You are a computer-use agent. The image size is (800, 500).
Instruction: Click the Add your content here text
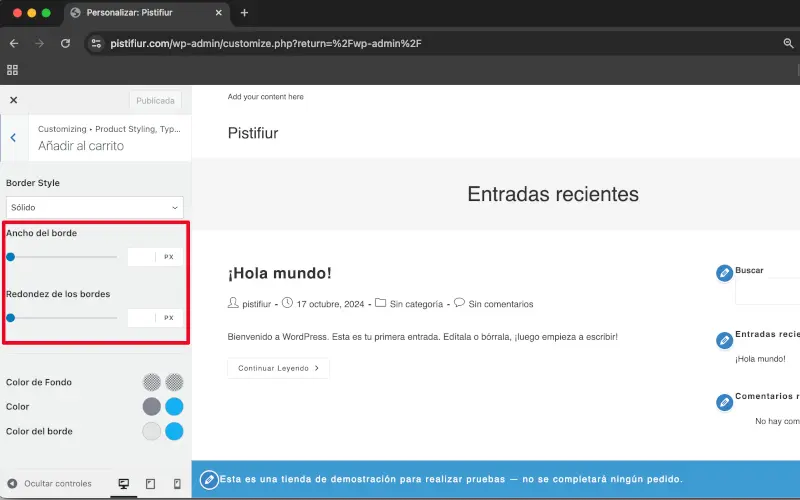(x=265, y=96)
